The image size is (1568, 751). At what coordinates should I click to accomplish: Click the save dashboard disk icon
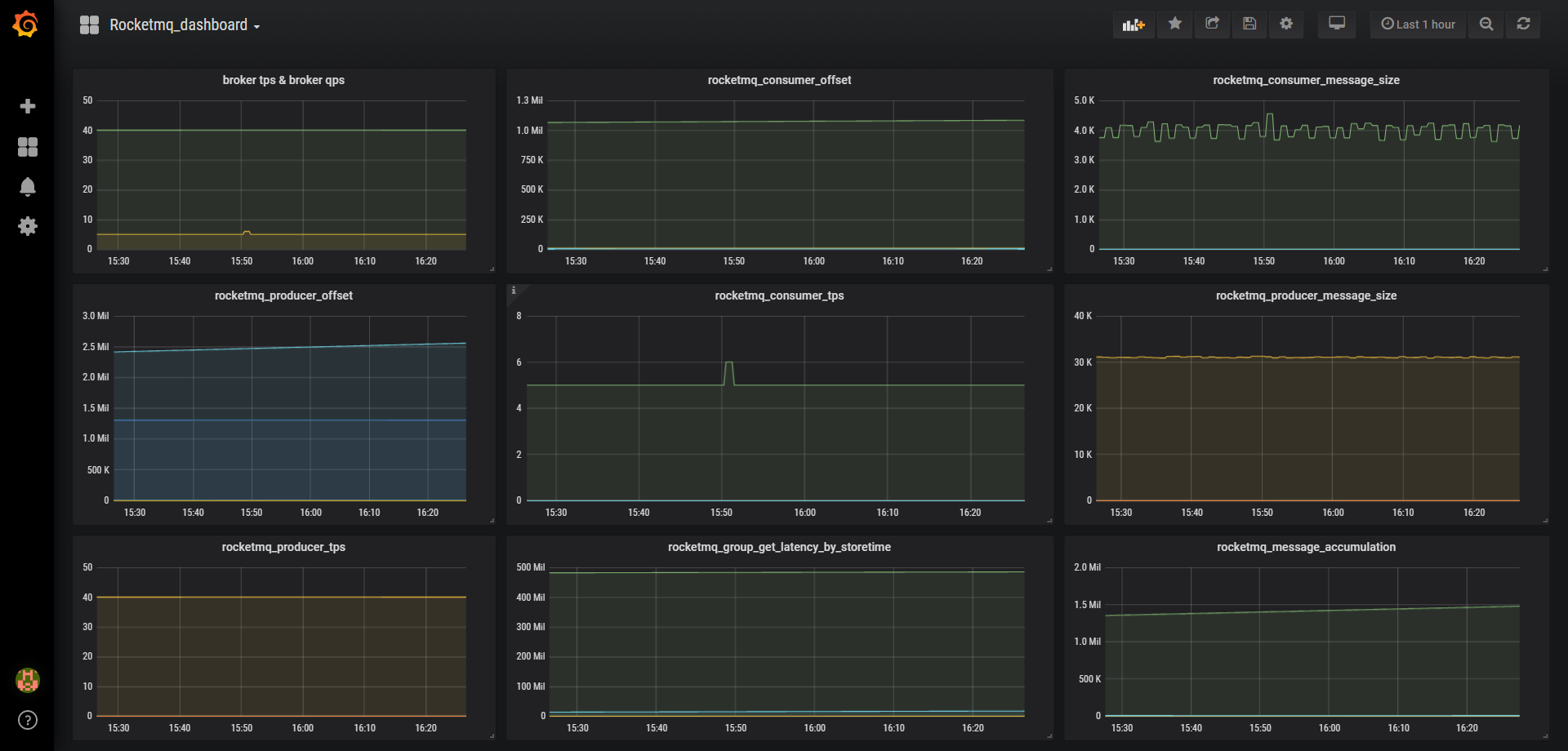coord(1249,24)
